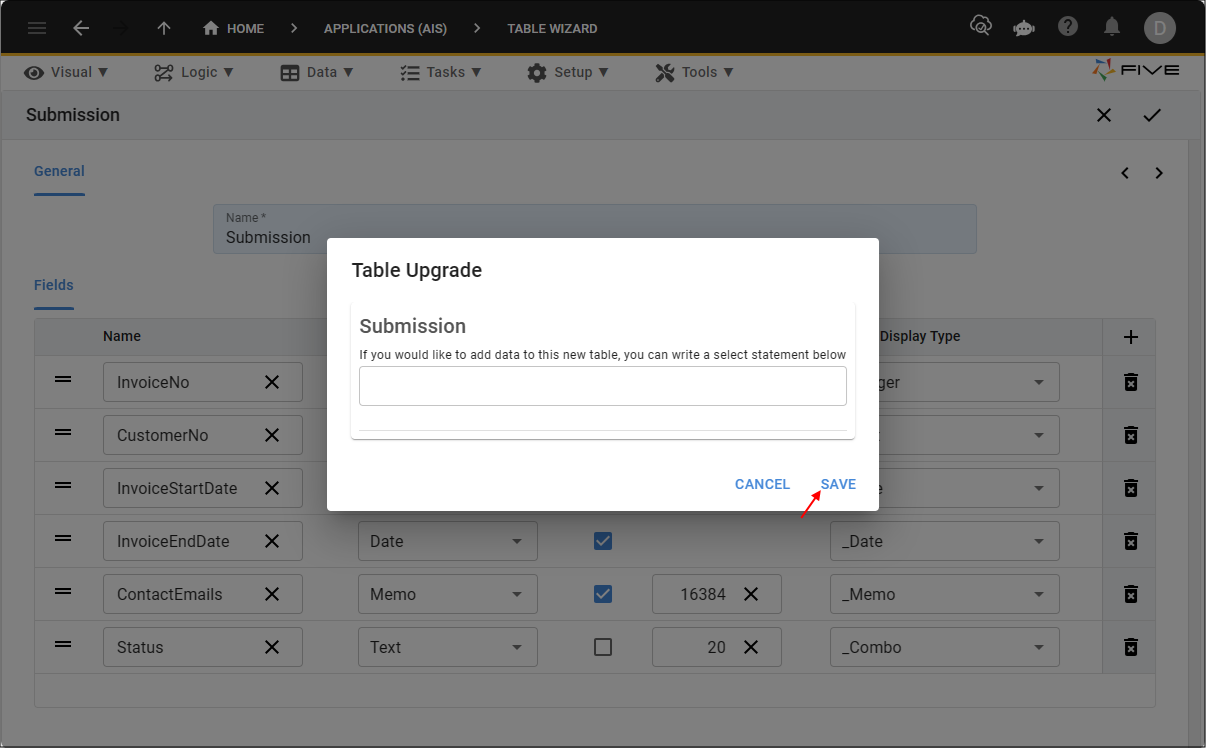Uncheck the InvoiceEndDate checkbox
The image size is (1206, 748).
pos(603,541)
